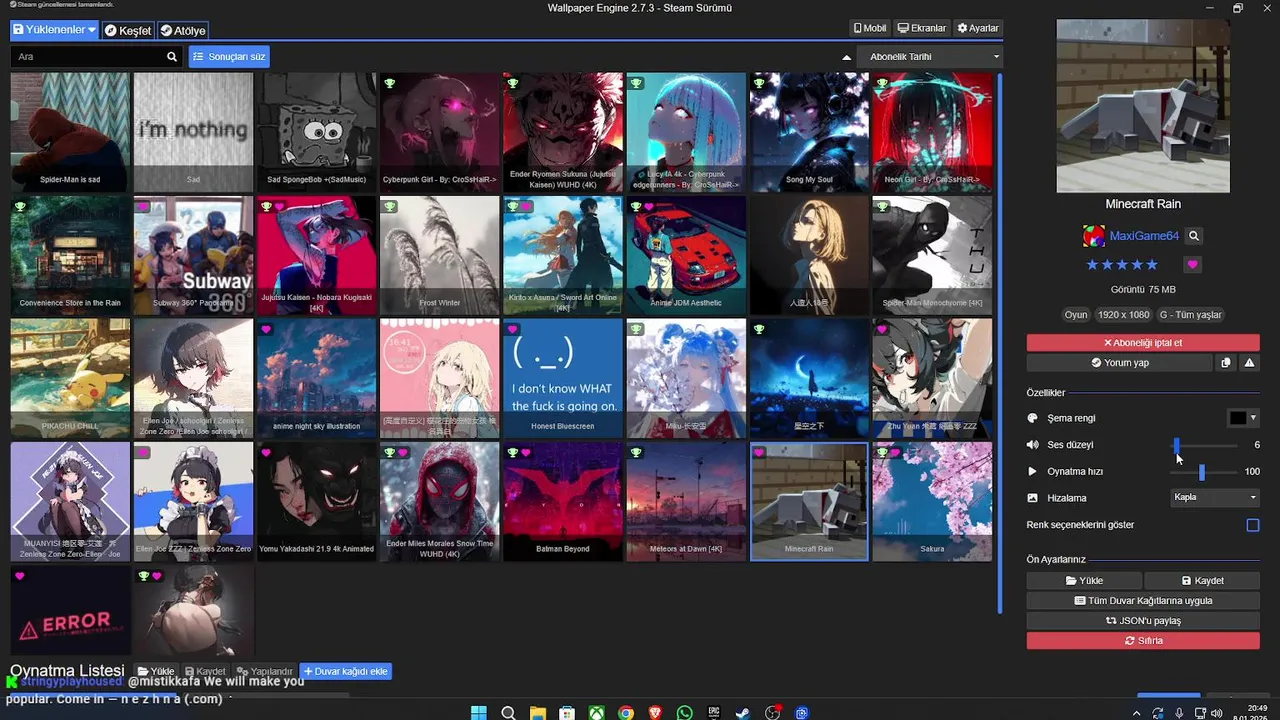Select the 'Sad SpongeBob' wallpaper
The height and width of the screenshot is (720, 1280).
[x=316, y=132]
